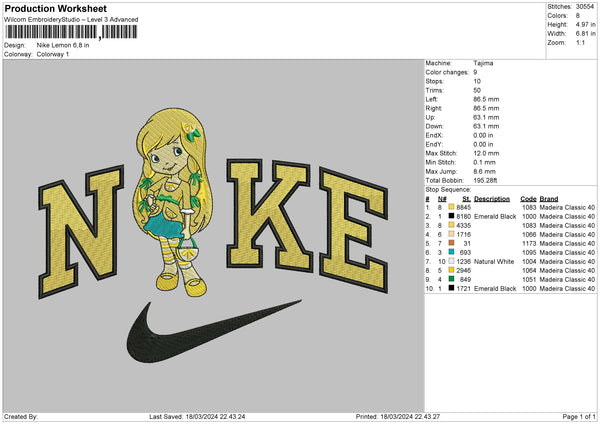Viewport: 600px width, 424px height.
Task: Click the black swatch in stop 2
Action: (452, 216)
